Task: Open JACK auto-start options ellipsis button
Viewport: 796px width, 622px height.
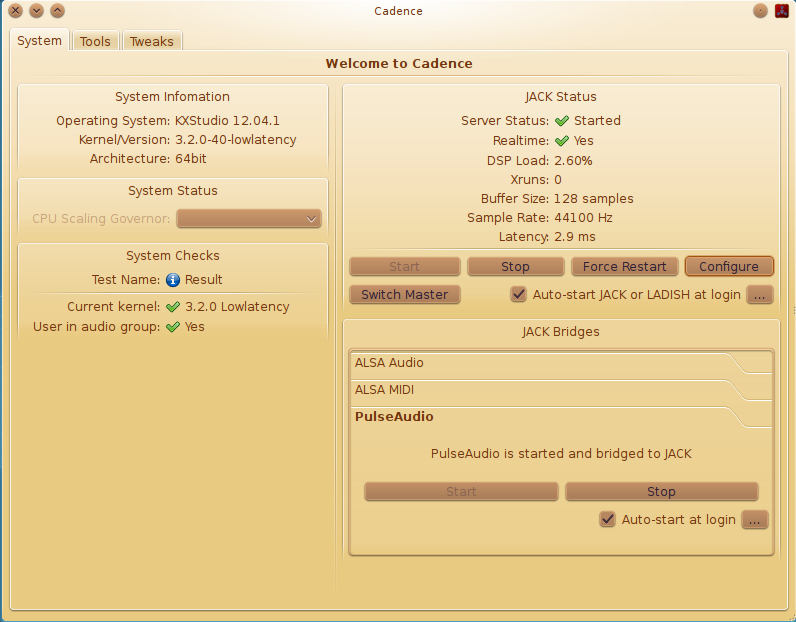Action: coord(759,294)
